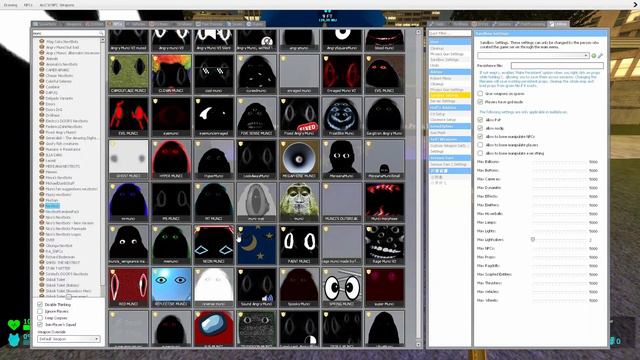Toggle the Join Player's Squad checkbox
Image resolution: width=640 pixels, height=360 pixels.
pos(40,324)
